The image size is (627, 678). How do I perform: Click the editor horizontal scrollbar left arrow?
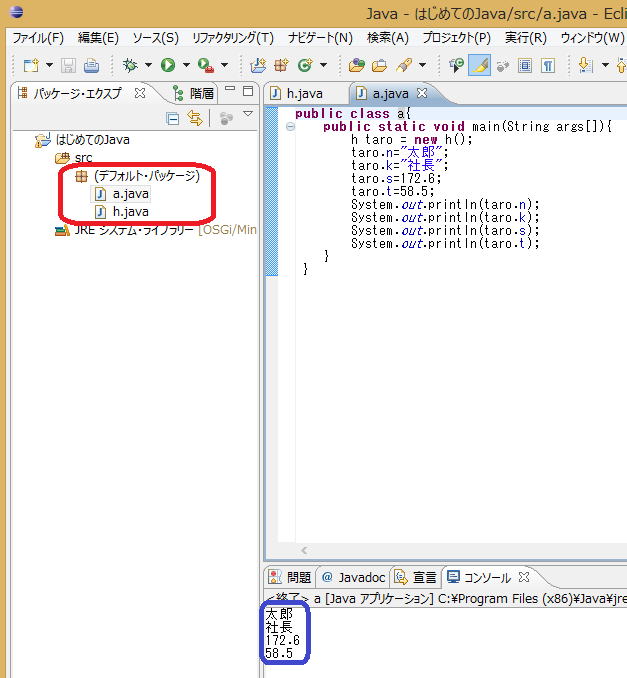[x=304, y=550]
